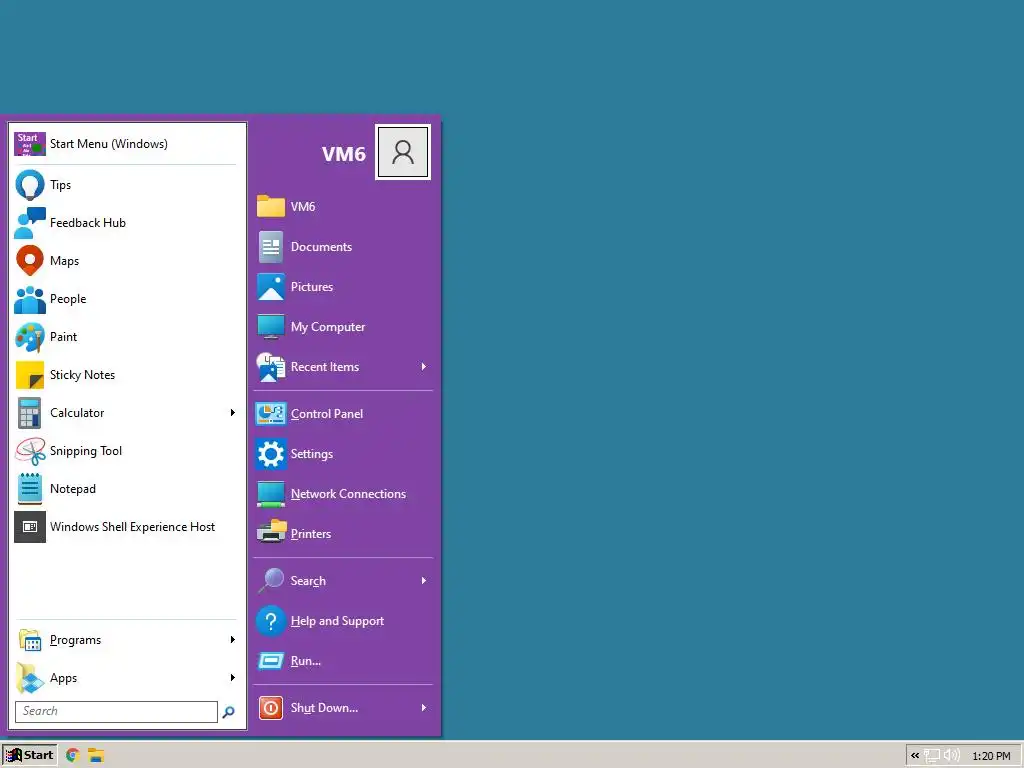Click the 'Feedback Hub' text
Screen dimensions: 1024x768
(x=88, y=223)
